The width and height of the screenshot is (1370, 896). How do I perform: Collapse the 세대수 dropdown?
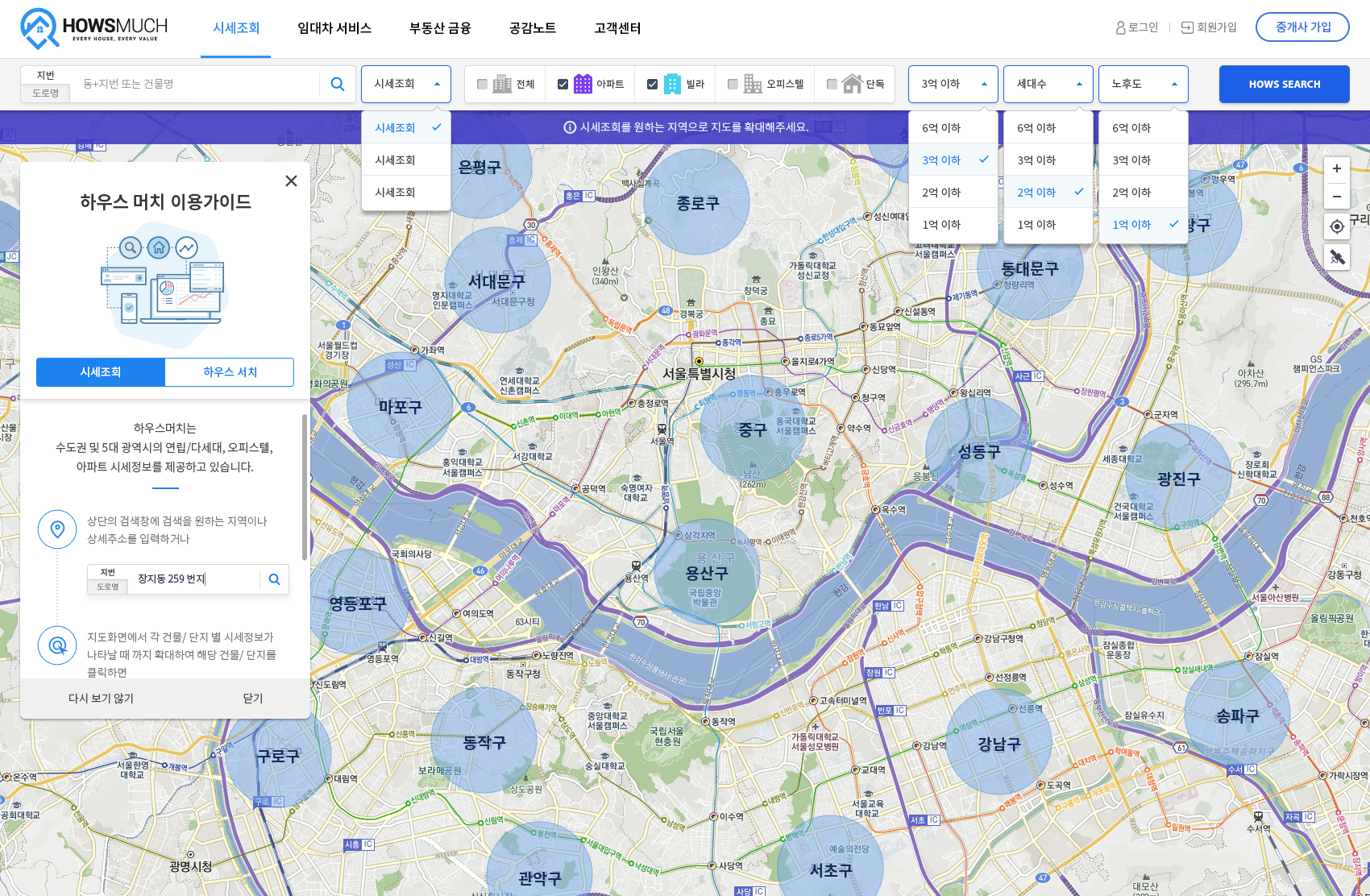(1048, 84)
